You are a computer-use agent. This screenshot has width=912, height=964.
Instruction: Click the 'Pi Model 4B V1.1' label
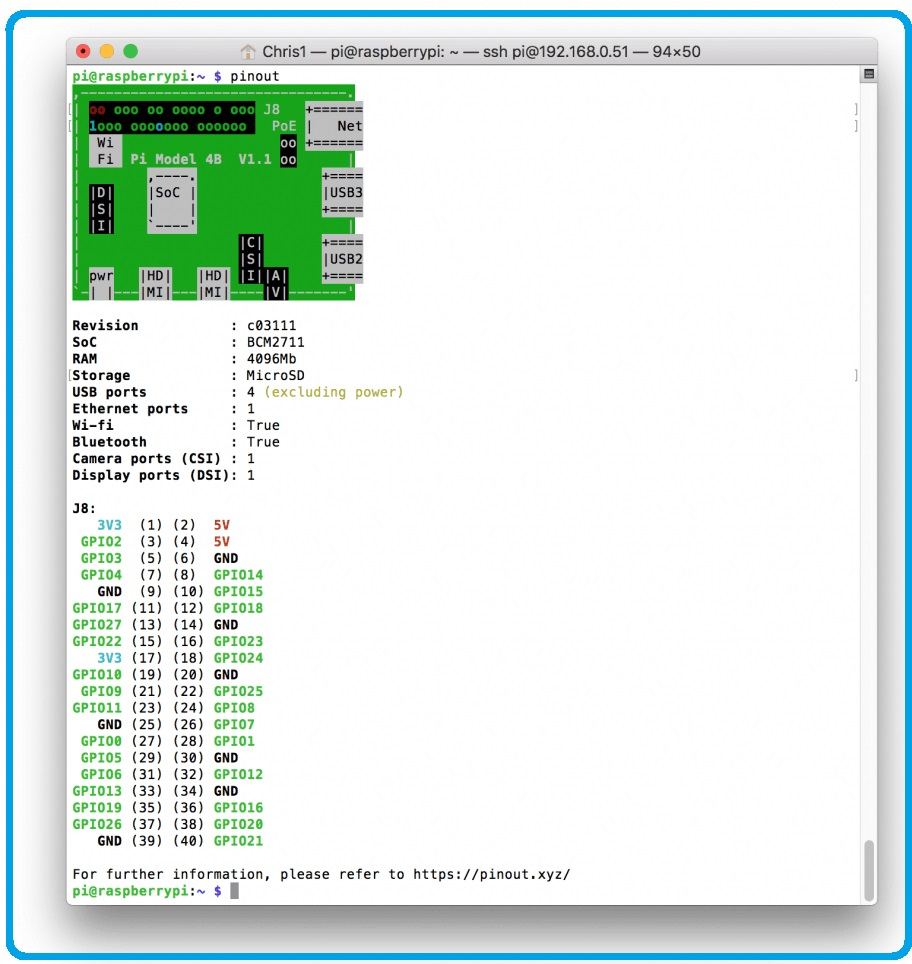tap(200, 159)
